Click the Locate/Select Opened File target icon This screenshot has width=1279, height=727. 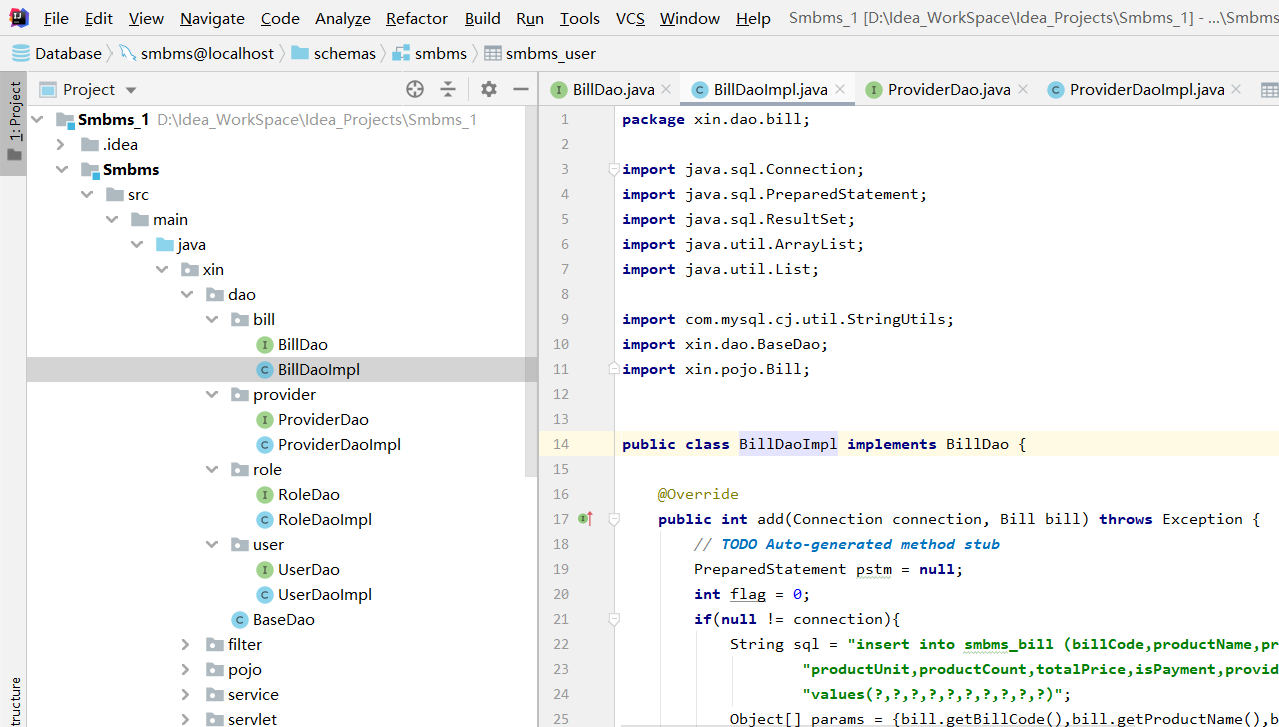click(415, 89)
